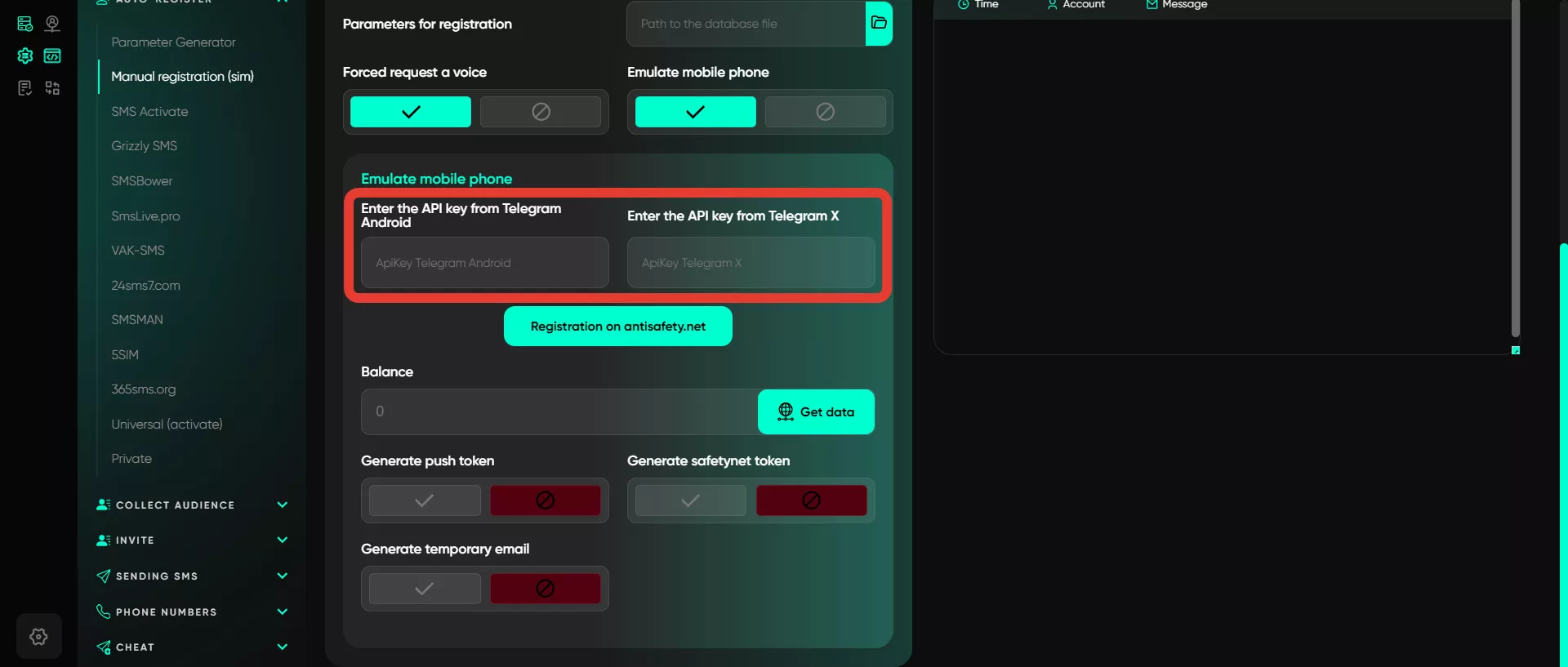Disable Generate push token
Viewport: 1568px width, 667px height.
546,500
